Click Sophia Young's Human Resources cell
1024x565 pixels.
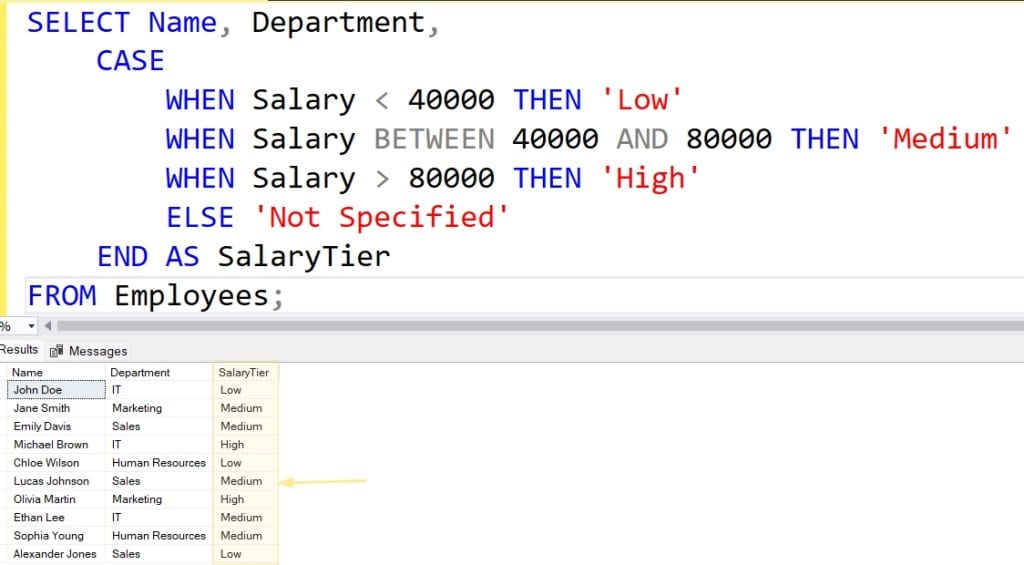point(159,536)
